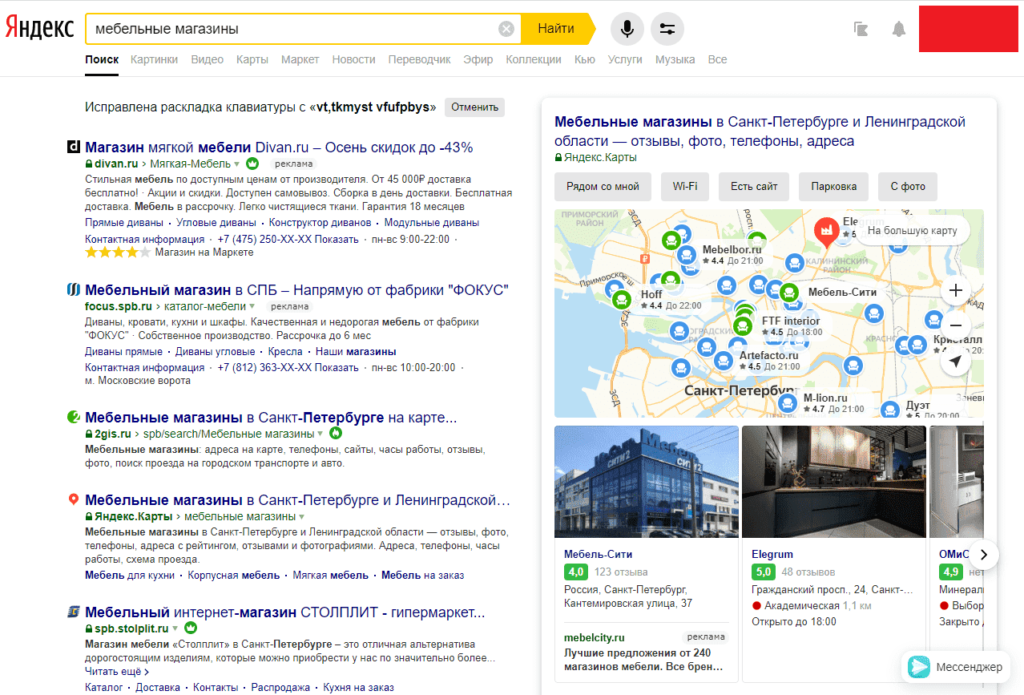Click the map geolocation arrow icon
Viewport: 1024px width, 695px height.
point(955,361)
